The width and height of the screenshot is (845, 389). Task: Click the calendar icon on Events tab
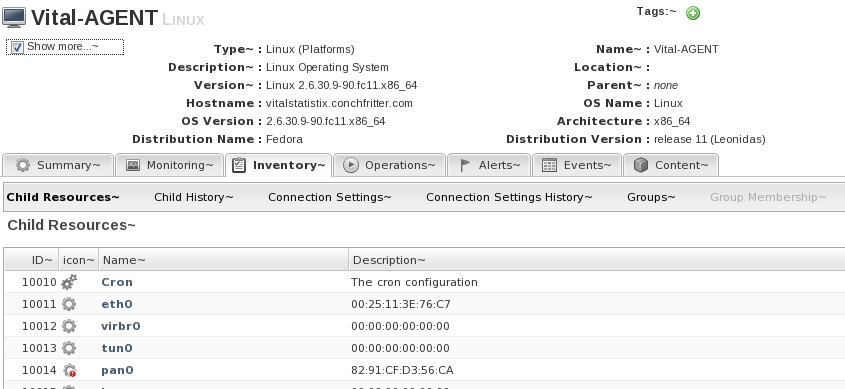(x=549, y=165)
